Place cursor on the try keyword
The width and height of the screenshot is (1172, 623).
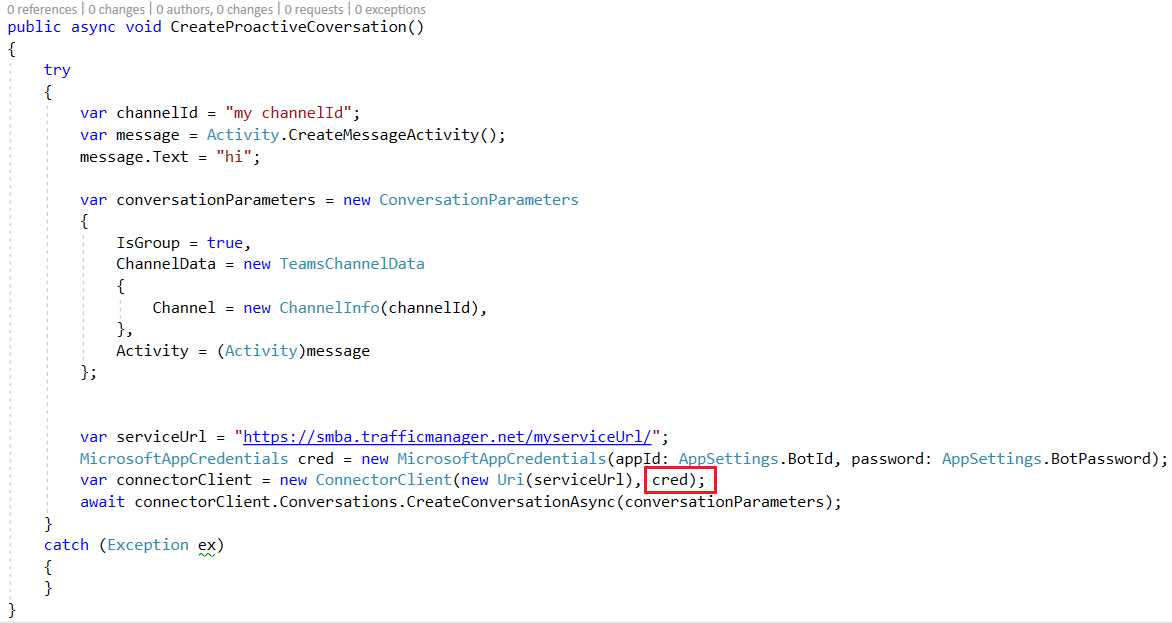coord(57,69)
